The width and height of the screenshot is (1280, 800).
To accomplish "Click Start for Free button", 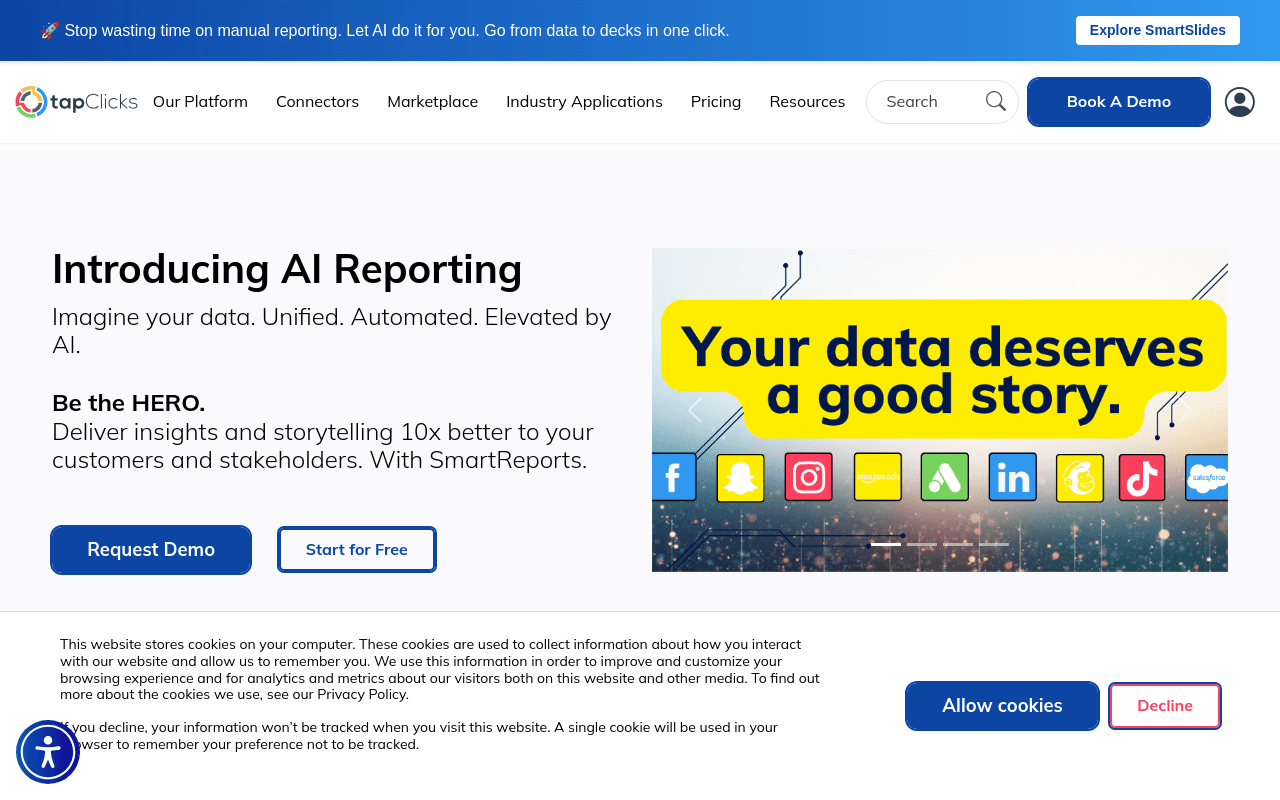I will (357, 550).
